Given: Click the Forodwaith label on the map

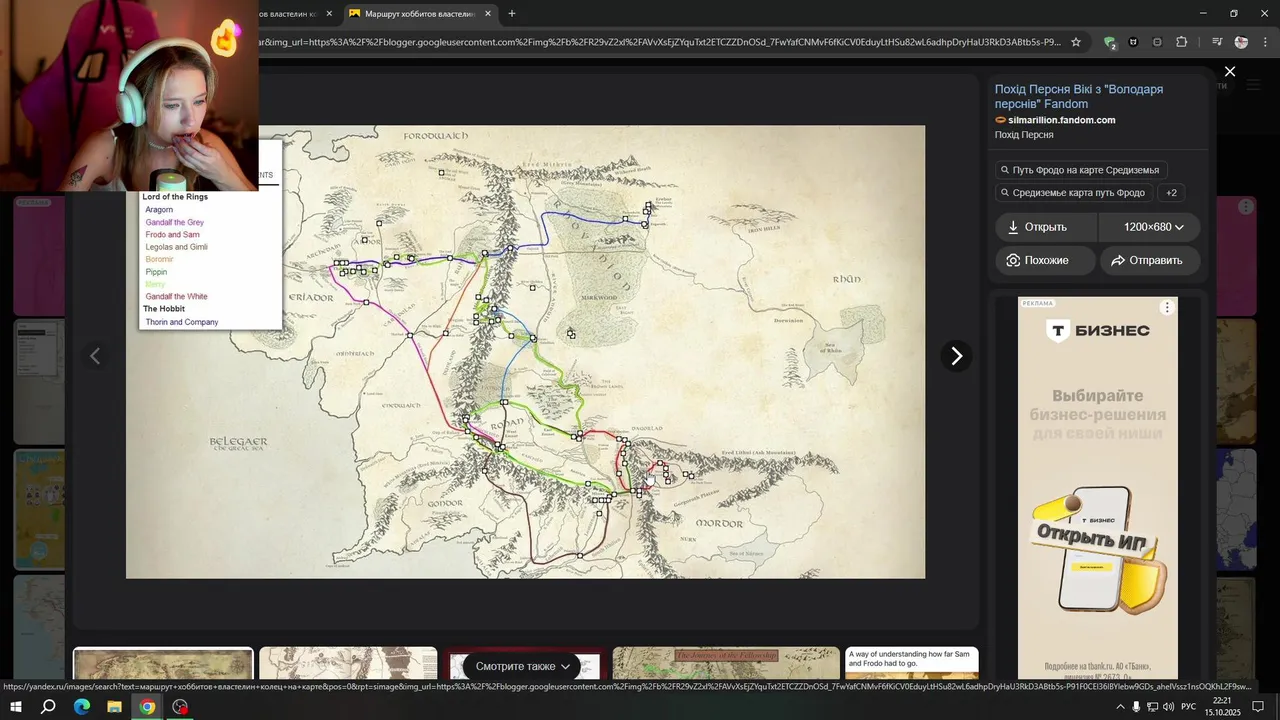Looking at the screenshot, I should (x=435, y=134).
